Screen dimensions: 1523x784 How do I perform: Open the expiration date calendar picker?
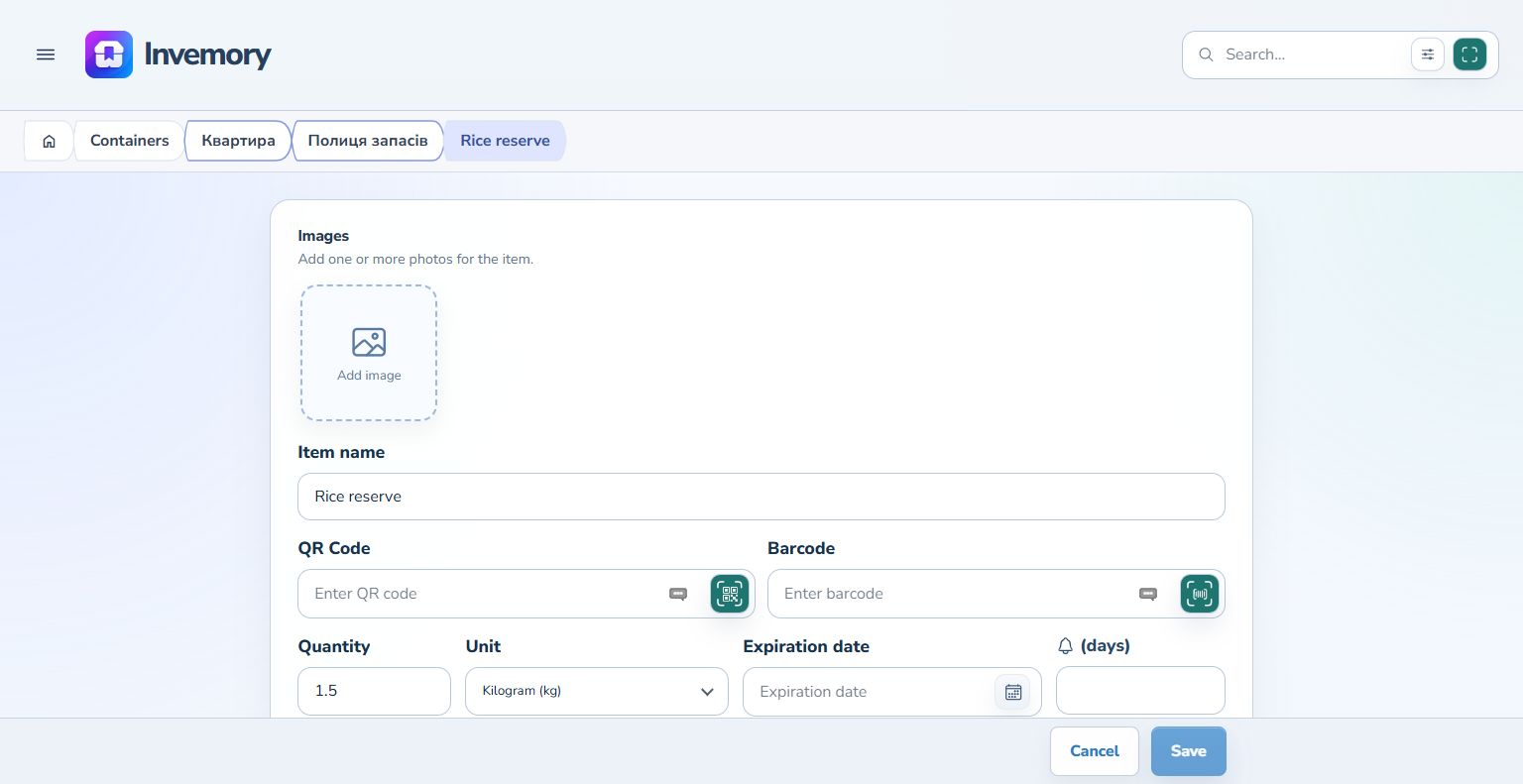[1012, 692]
